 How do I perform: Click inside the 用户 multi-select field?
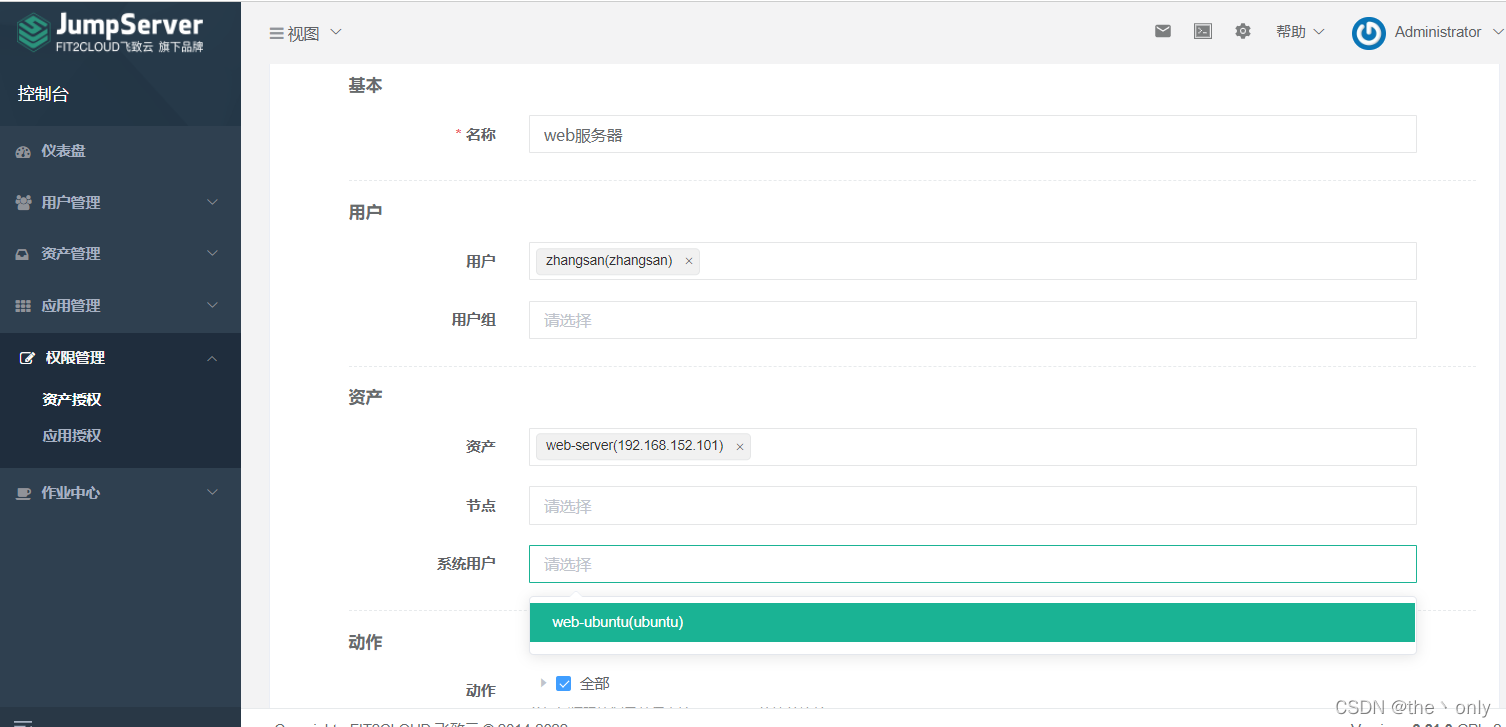[972, 261]
